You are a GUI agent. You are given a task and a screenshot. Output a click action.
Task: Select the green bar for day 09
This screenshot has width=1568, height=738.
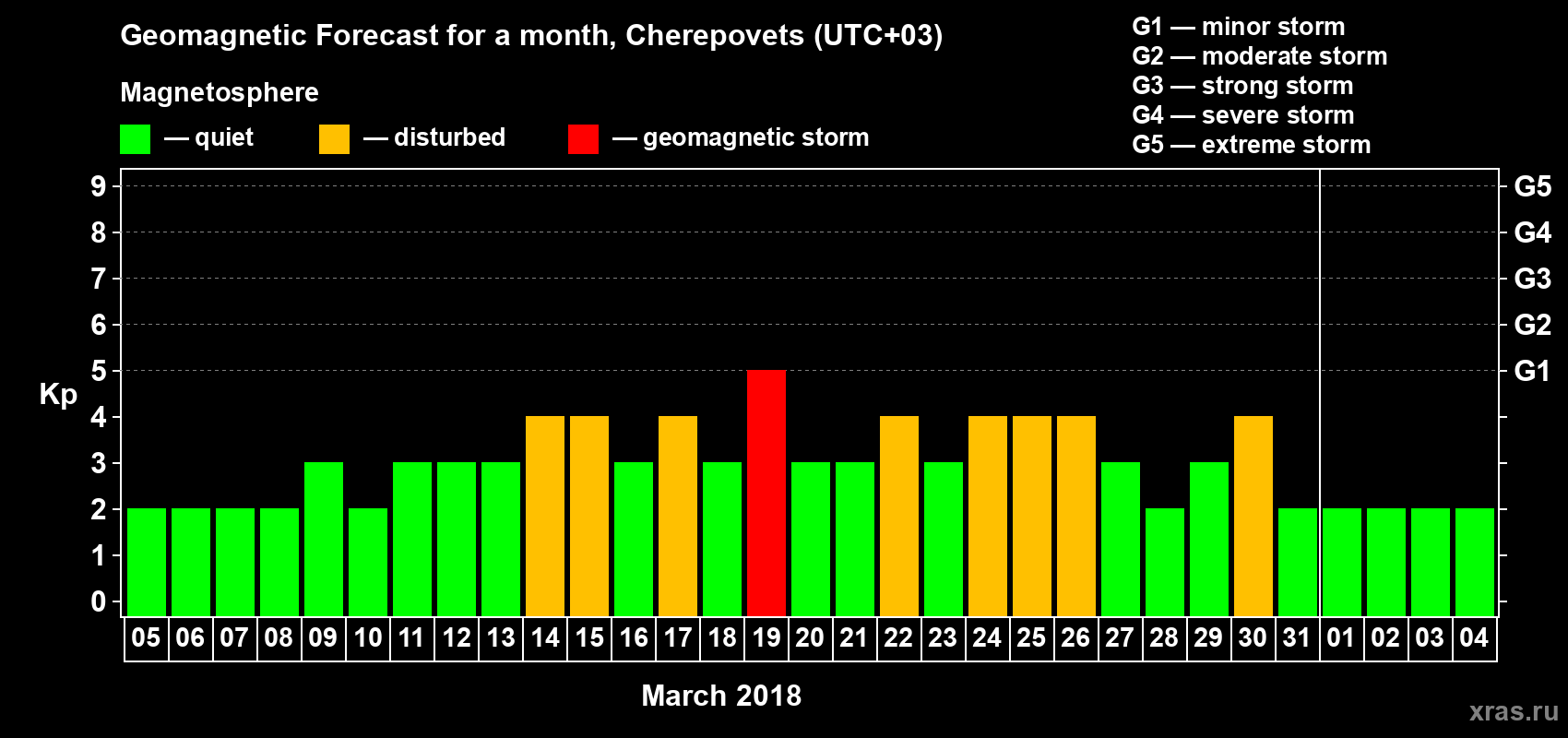click(324, 539)
